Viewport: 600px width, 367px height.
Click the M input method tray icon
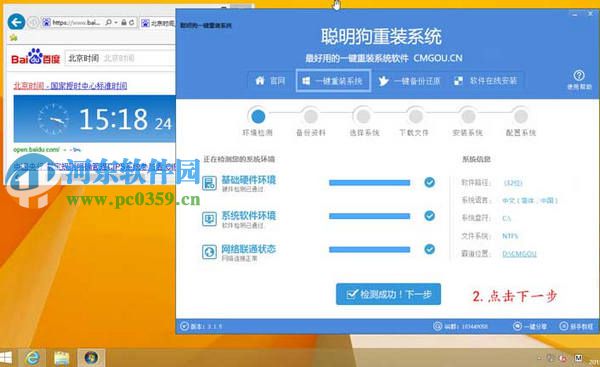(x=579, y=358)
